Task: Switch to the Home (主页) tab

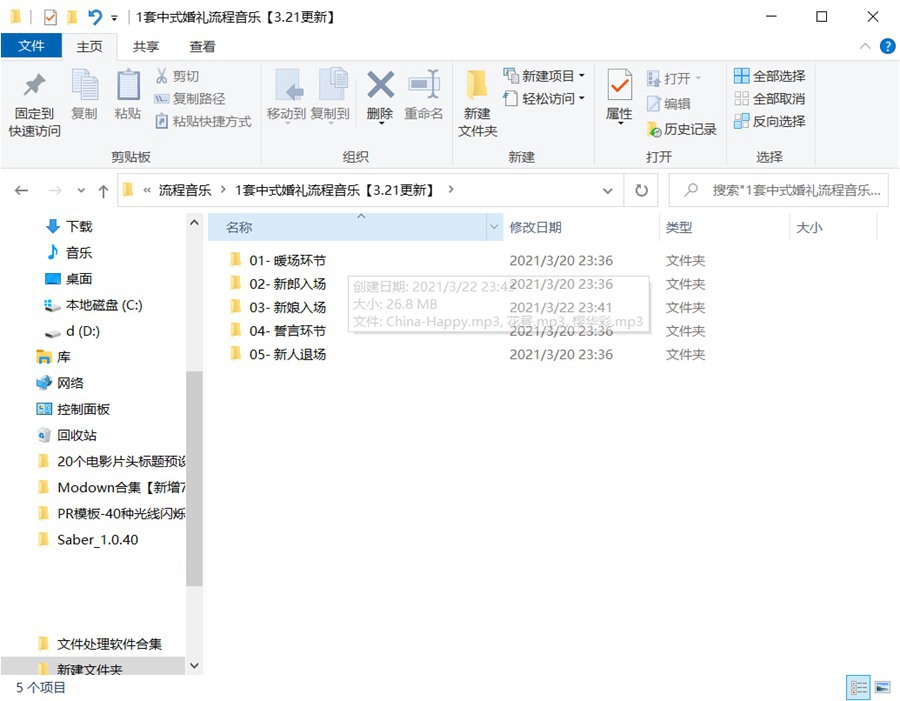Action: (x=89, y=47)
